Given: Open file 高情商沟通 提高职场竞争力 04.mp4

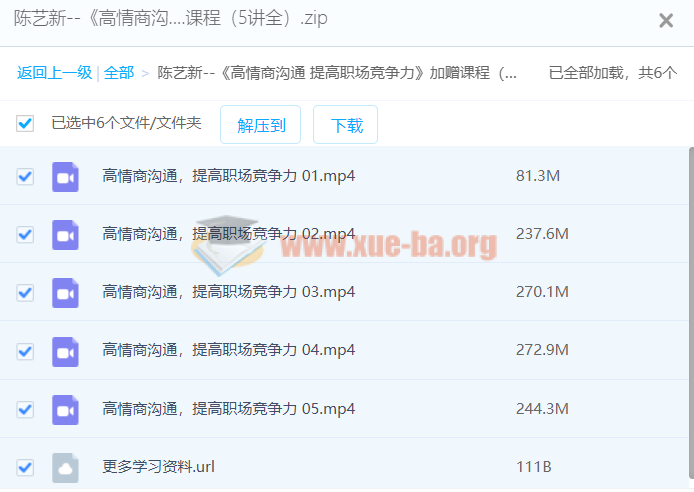Looking at the screenshot, I should point(229,350).
